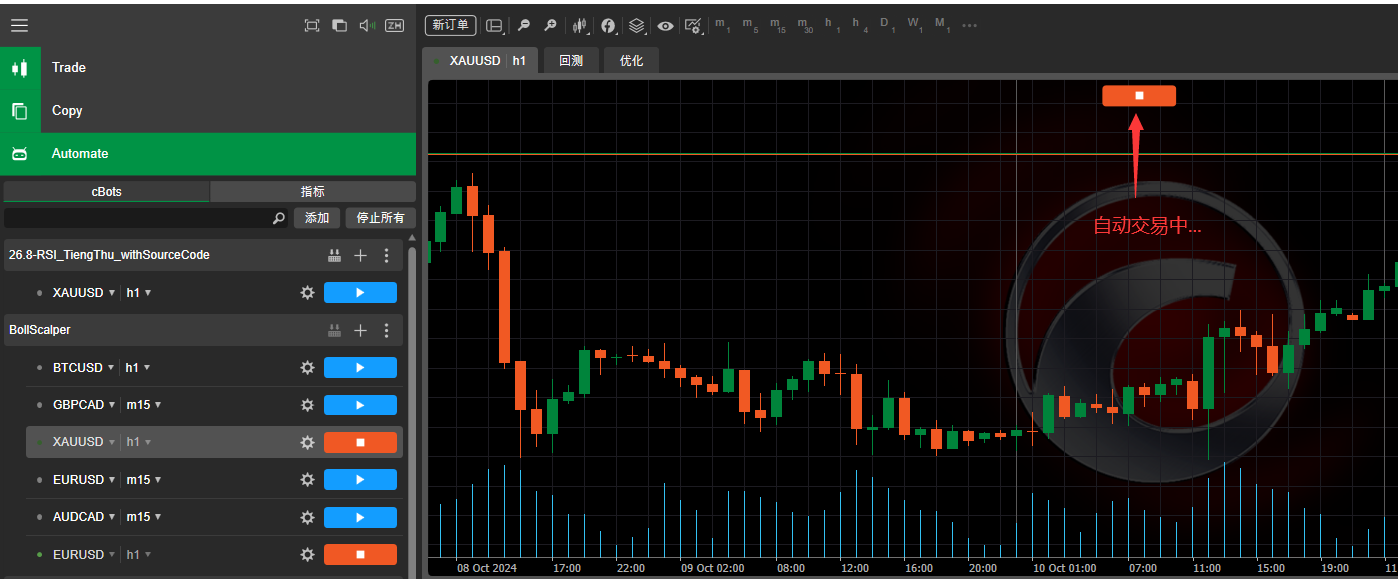Screen dimensions: 1398x579
Task: Select the h4 timeframe
Action: coord(860,25)
